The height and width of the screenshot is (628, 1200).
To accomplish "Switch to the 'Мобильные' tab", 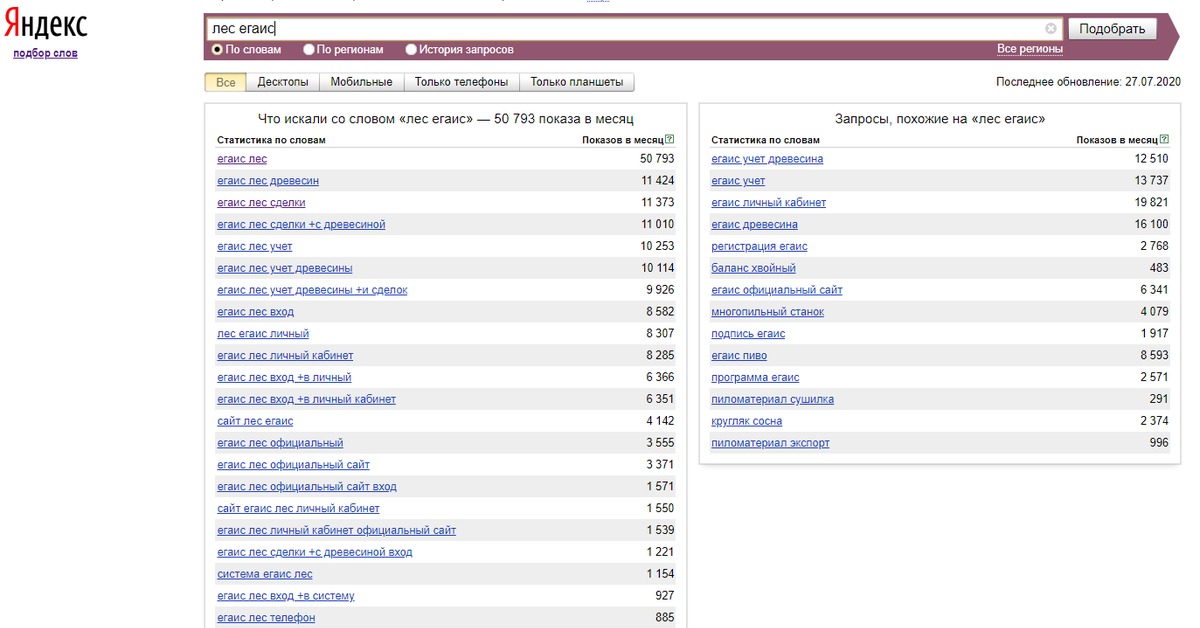I will pos(362,82).
